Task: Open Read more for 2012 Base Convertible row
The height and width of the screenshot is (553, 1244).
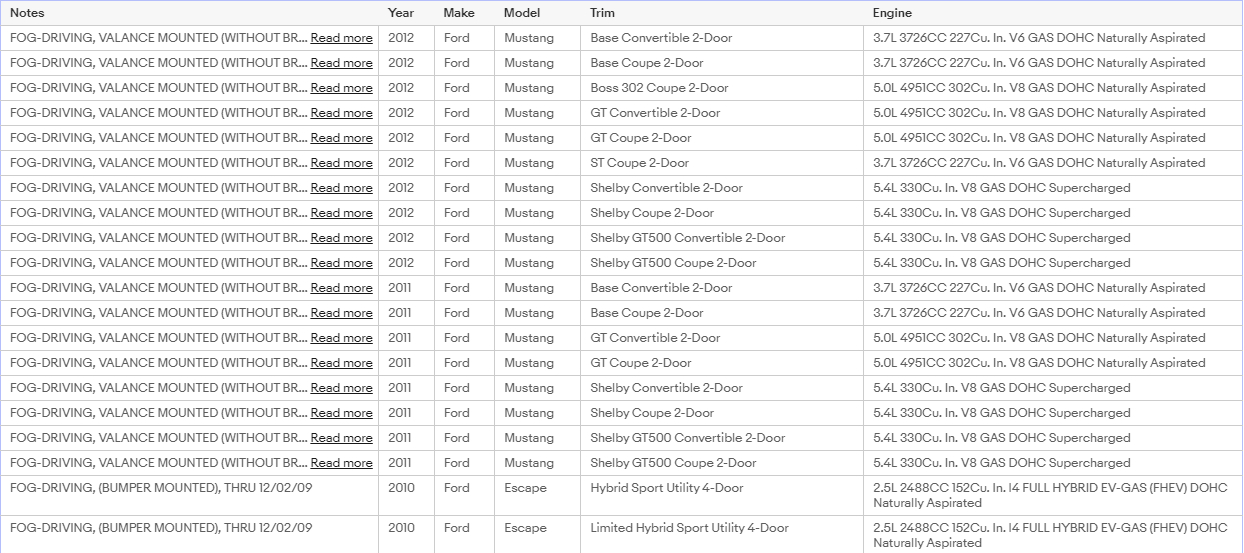Action: pos(341,38)
